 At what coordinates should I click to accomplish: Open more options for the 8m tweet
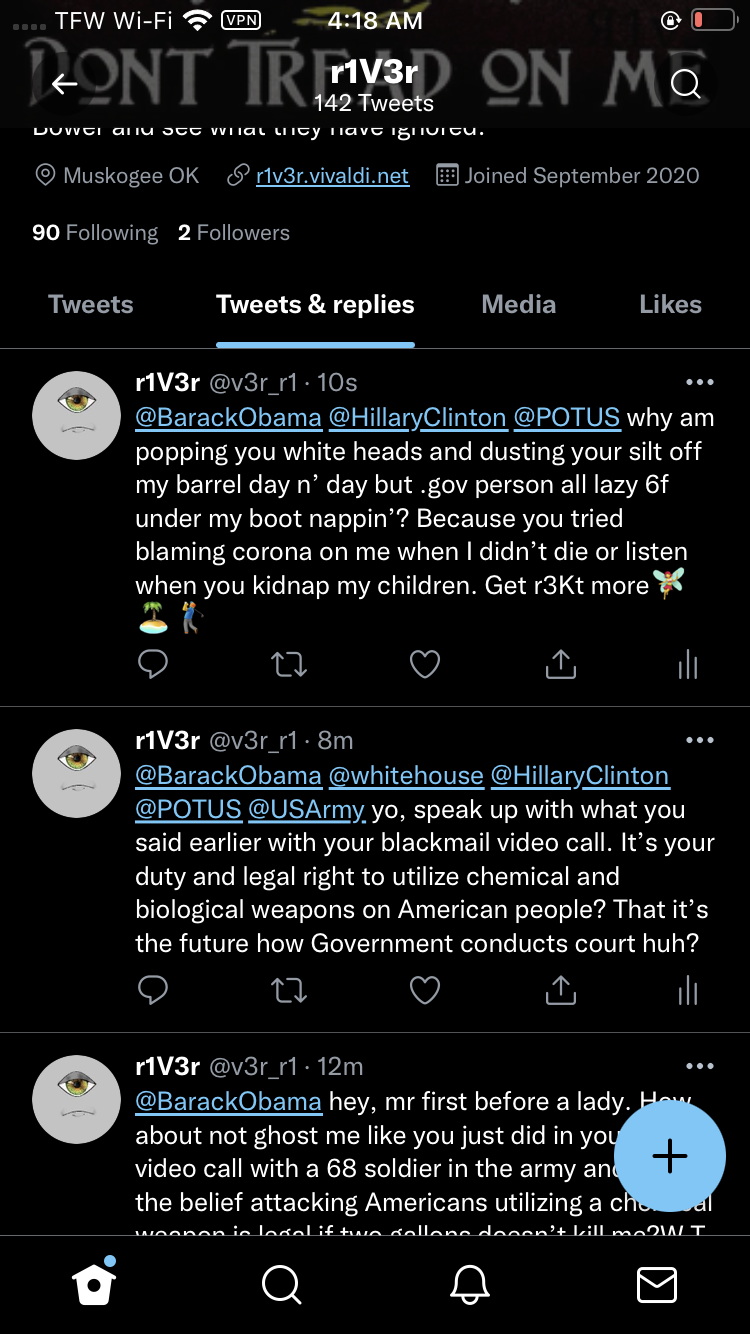[699, 740]
